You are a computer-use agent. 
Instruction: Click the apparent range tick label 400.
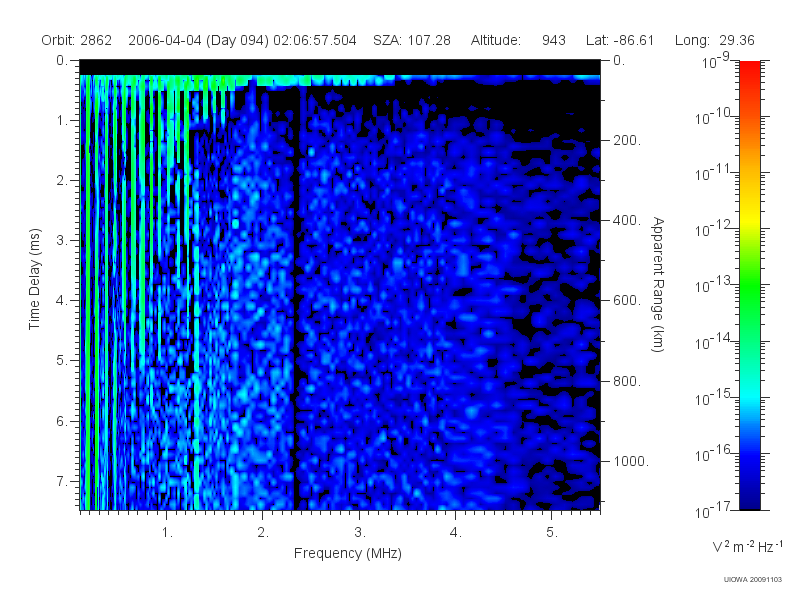click(x=627, y=220)
